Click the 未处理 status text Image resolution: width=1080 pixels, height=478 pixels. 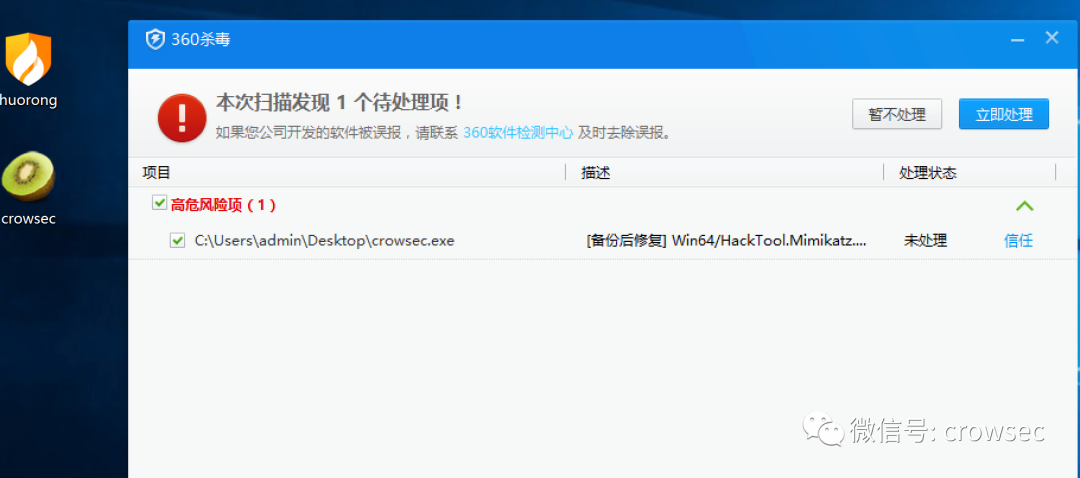925,240
